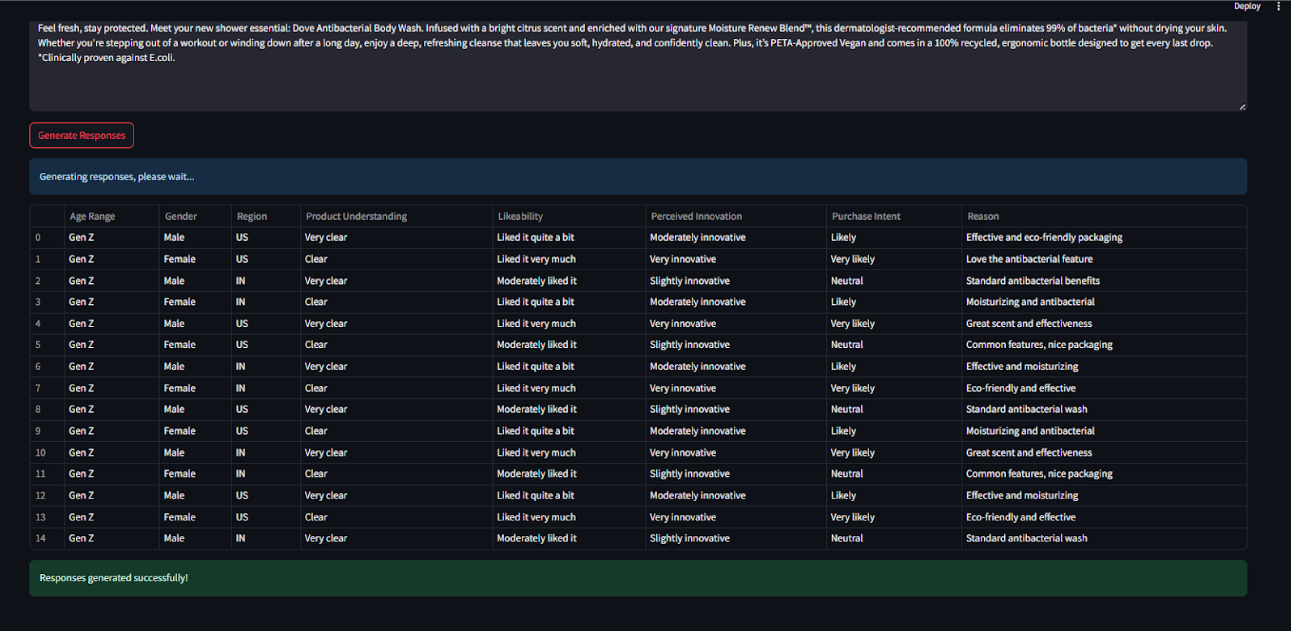Select row 1's 'Liked it very much' cell

pos(569,259)
